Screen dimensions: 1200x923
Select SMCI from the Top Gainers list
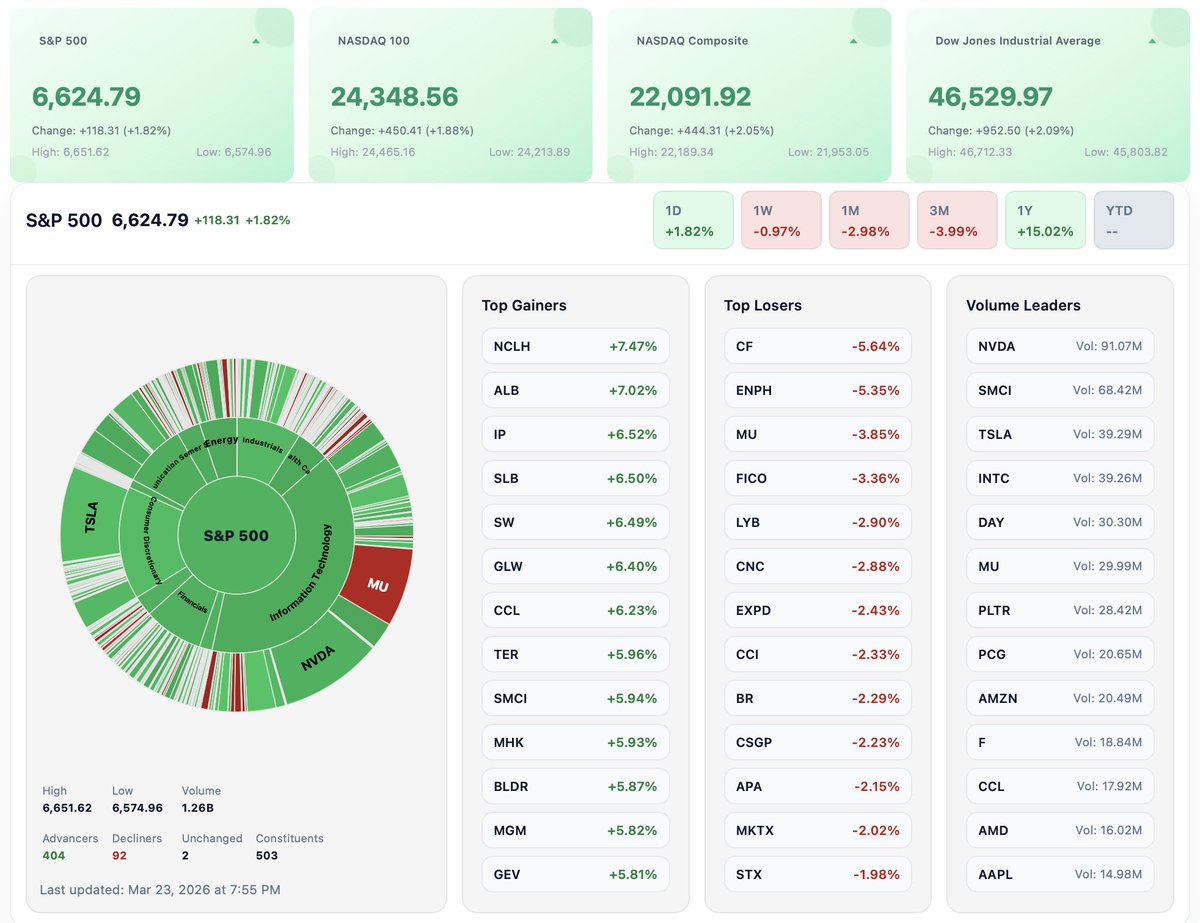pyautogui.click(x=575, y=698)
